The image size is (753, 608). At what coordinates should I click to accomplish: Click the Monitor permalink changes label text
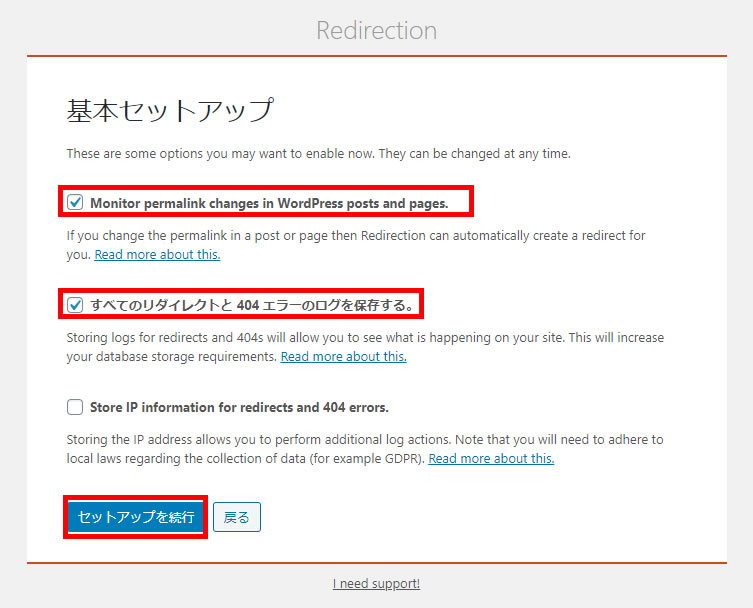pos(269,203)
